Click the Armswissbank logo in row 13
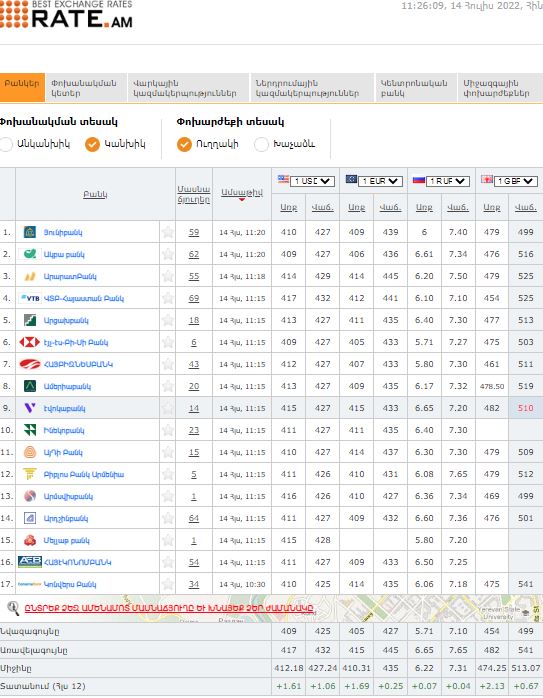This screenshot has height=698, width=543. (x=30, y=496)
